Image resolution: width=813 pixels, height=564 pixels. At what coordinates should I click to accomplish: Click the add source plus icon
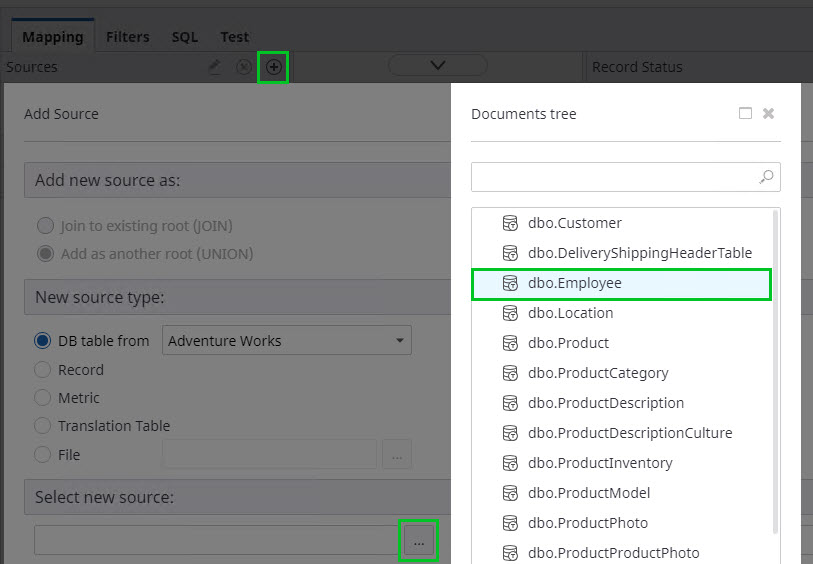tap(273, 67)
